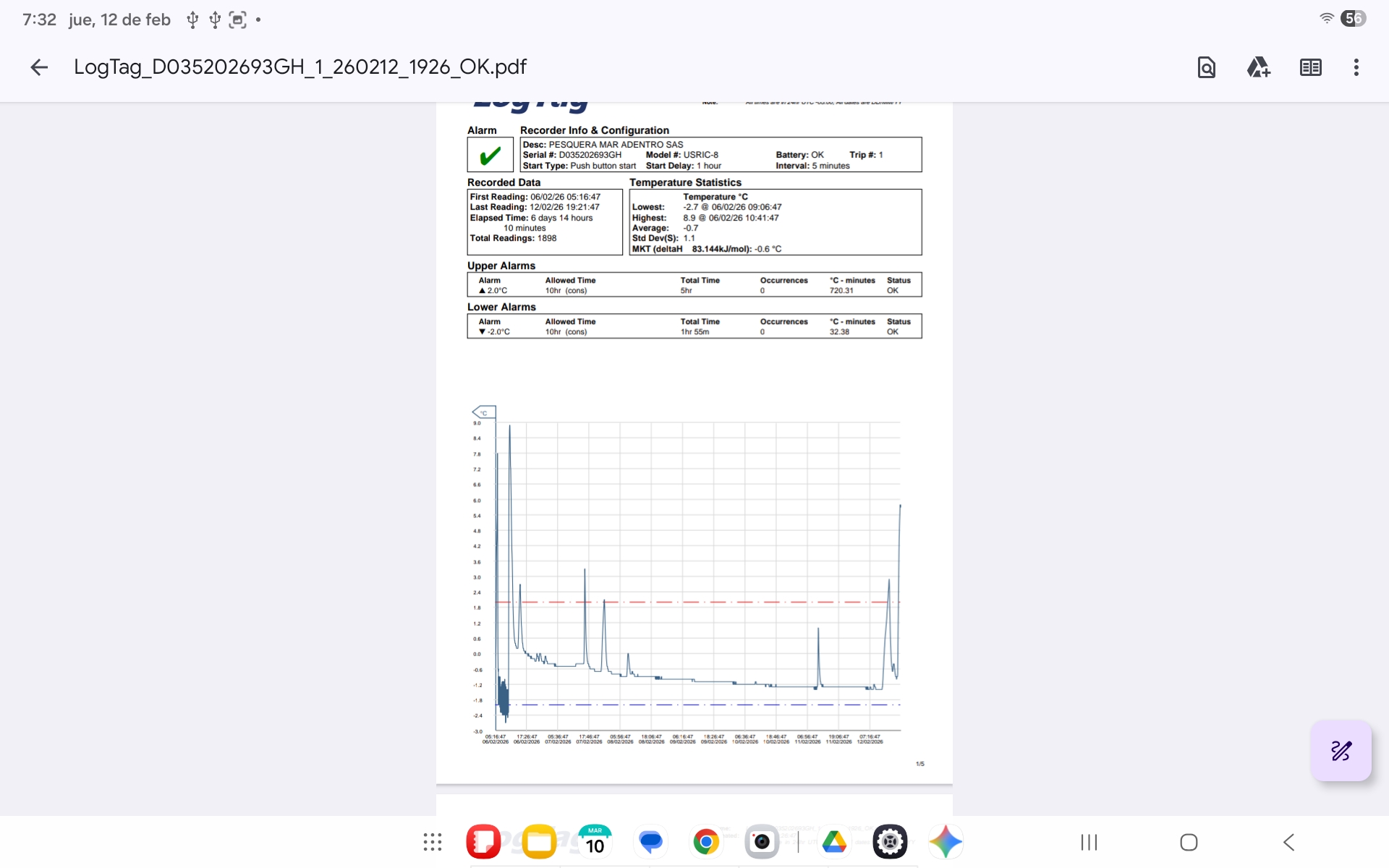The height and width of the screenshot is (868, 1389).
Task: Launch Chrome from the taskbar
Action: (x=706, y=842)
